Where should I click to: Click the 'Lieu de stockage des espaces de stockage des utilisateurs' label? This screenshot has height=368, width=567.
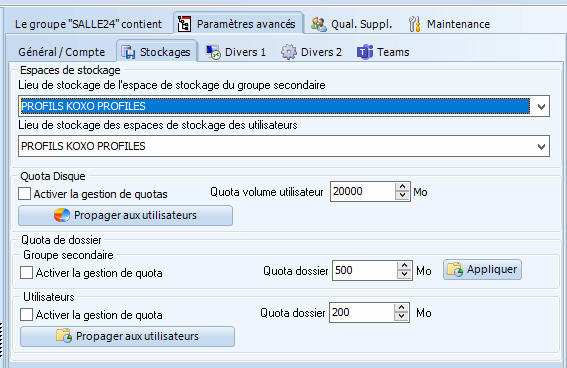(158, 125)
